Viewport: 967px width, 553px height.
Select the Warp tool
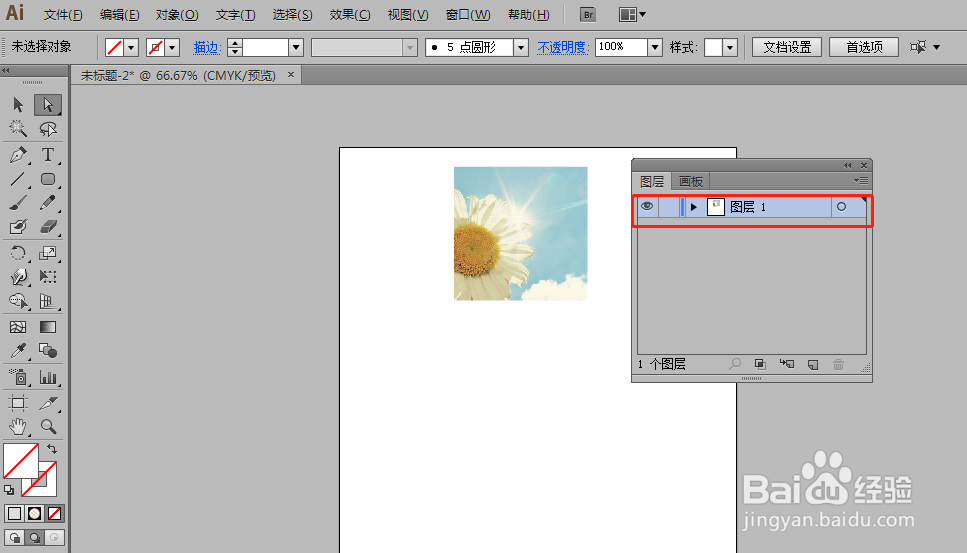coord(18,277)
